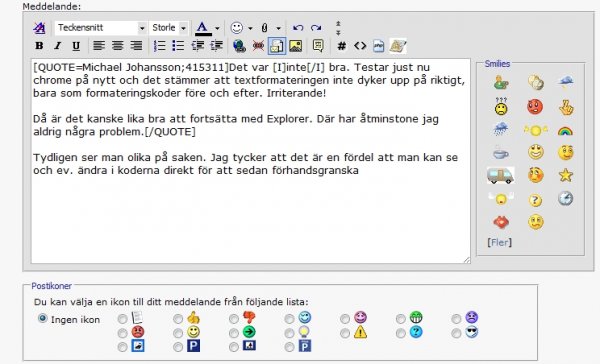
Task: Click the insert email link icon
Action: 277,46
